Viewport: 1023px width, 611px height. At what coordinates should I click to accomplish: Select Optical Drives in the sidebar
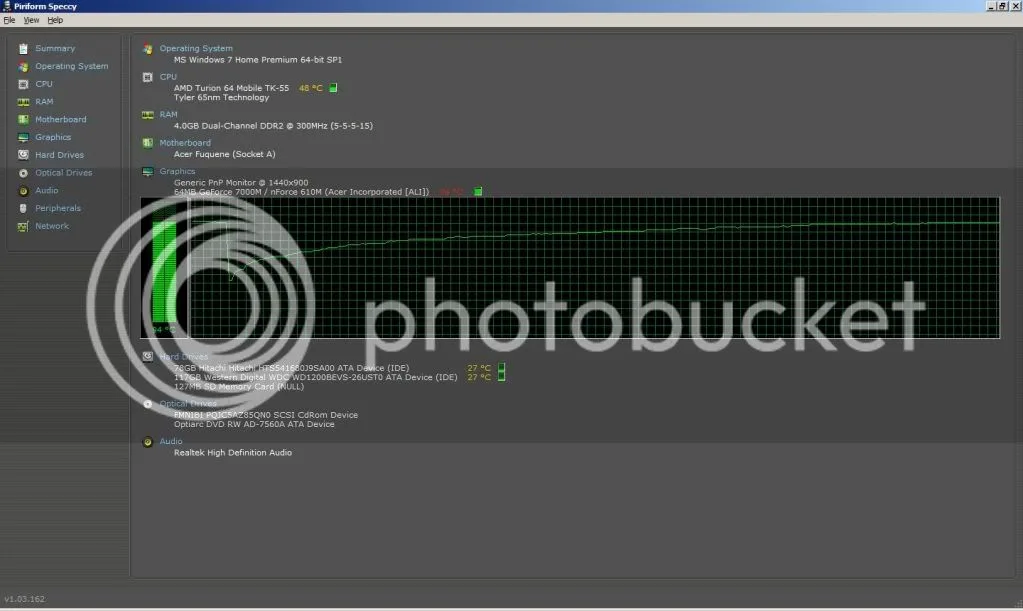coord(63,172)
